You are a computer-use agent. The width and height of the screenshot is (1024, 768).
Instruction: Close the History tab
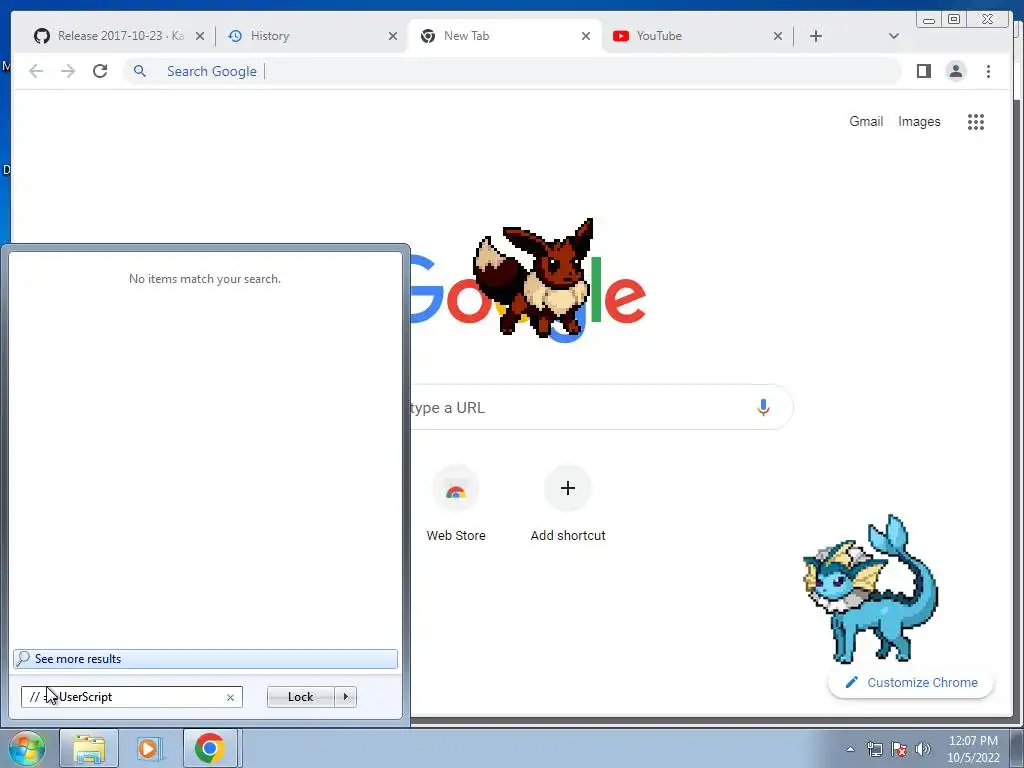(x=392, y=37)
